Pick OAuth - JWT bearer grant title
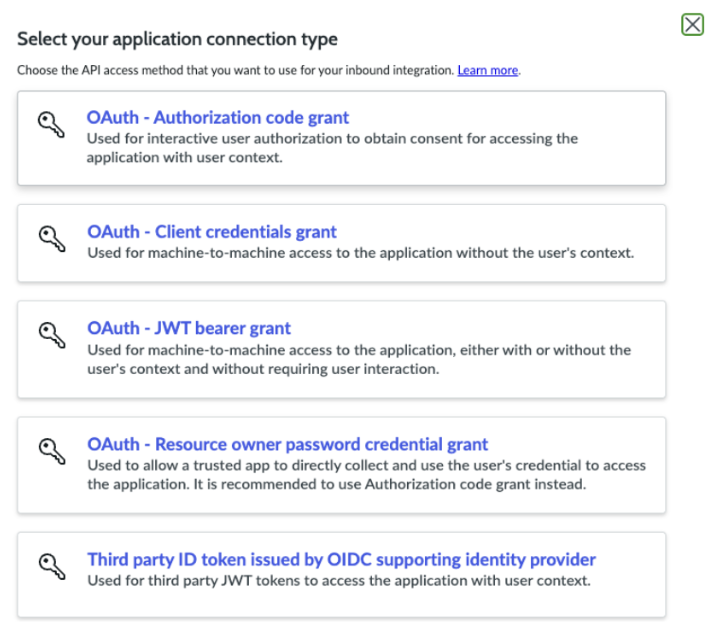The height and width of the screenshot is (642, 710). [x=189, y=328]
